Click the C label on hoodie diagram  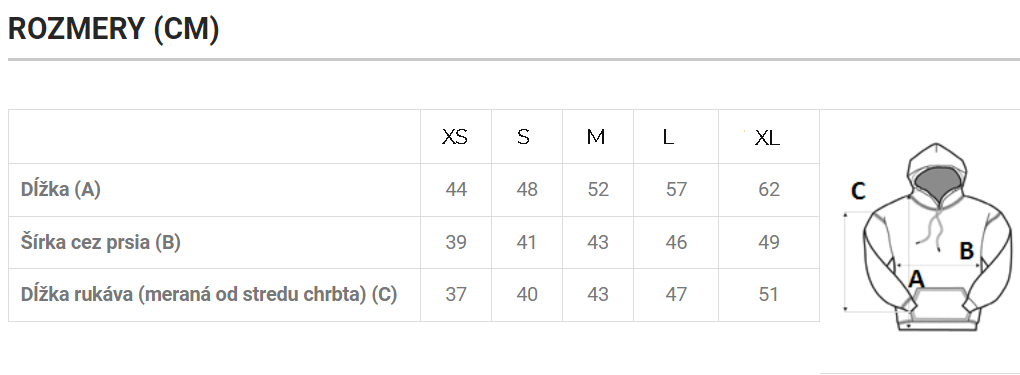coord(859,191)
